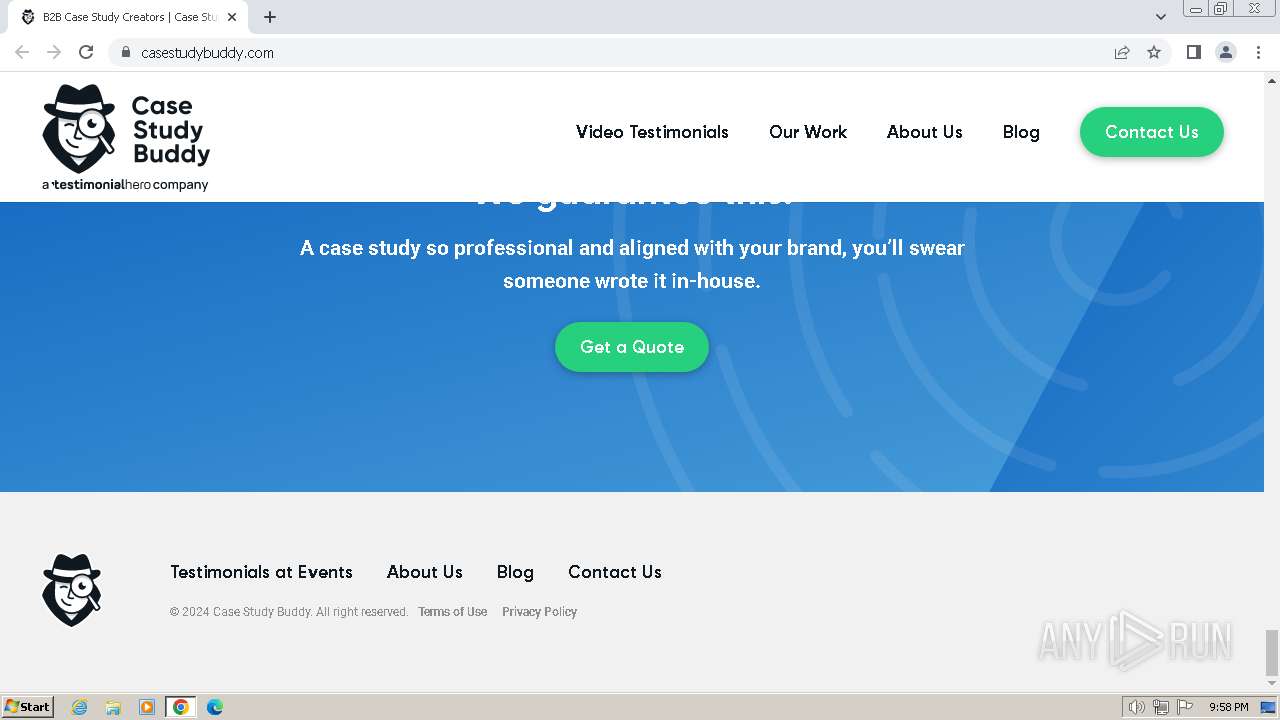Open Microsoft Edge from taskbar
Screen dimensions: 1280x720
click(215, 707)
